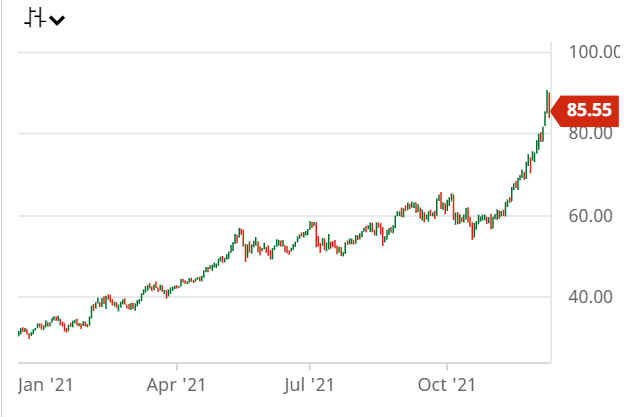Click the mid-May candlestick peak near 57
Image resolution: width=626 pixels, height=417 pixels.
coord(240,234)
